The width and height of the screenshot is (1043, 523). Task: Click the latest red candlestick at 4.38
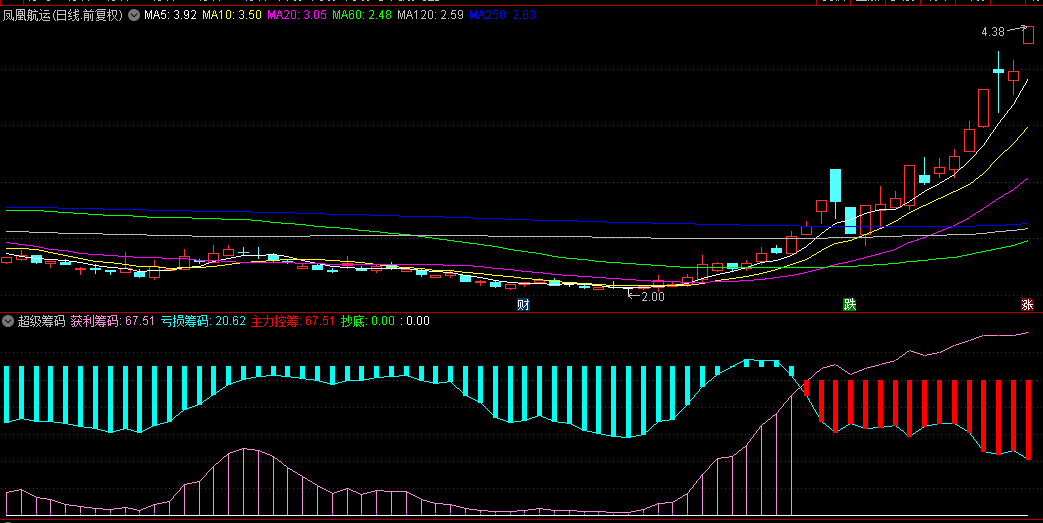(x=1027, y=36)
